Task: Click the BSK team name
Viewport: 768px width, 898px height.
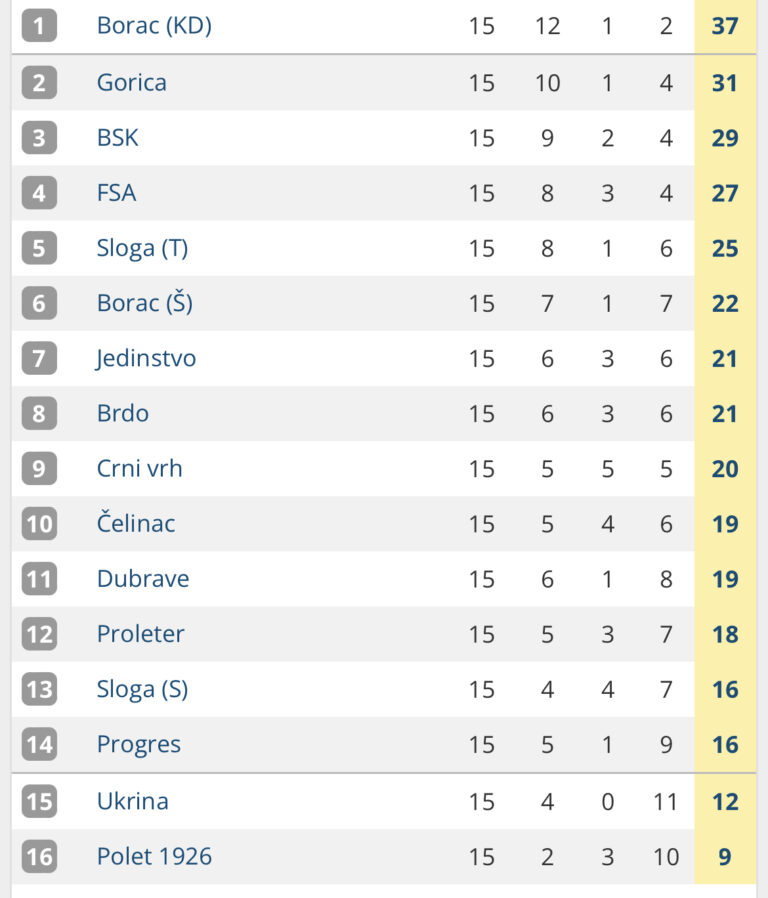Action: click(117, 138)
